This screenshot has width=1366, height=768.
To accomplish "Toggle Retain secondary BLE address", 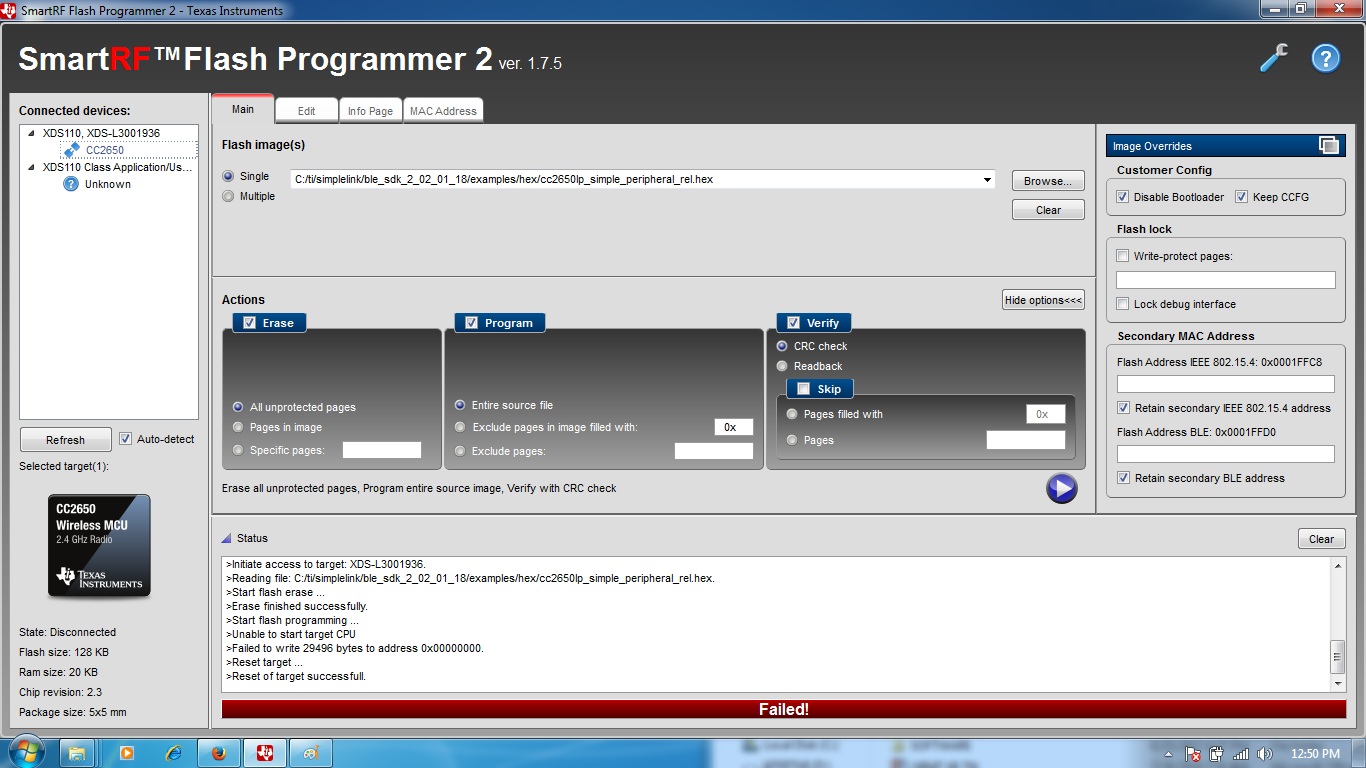I will [1123, 478].
